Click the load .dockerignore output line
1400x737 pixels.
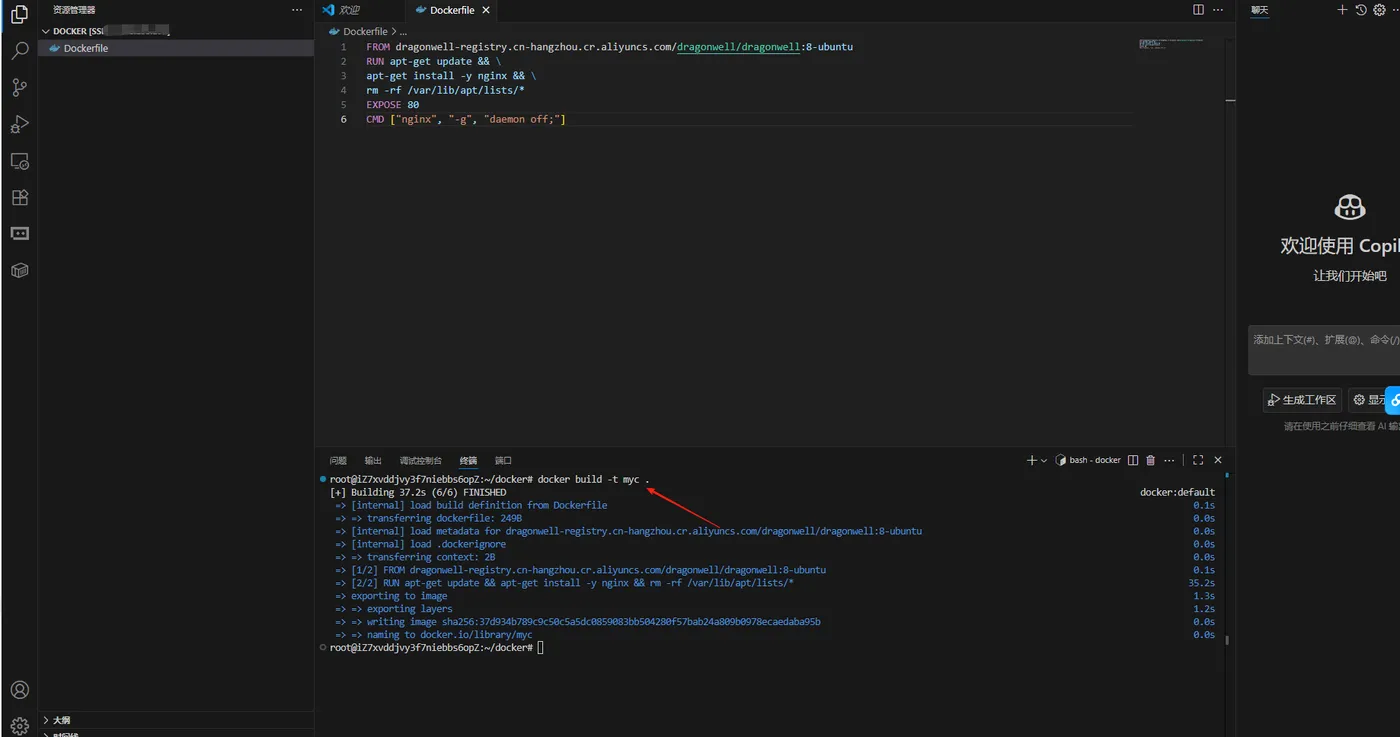point(421,544)
